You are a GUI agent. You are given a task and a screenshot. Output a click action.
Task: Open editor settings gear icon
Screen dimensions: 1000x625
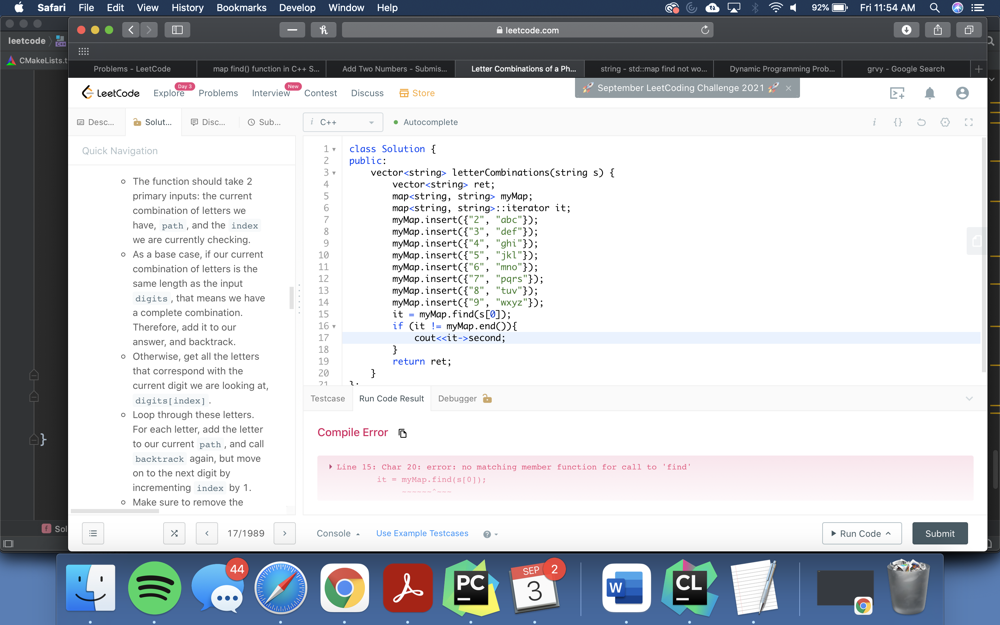pyautogui.click(x=945, y=122)
